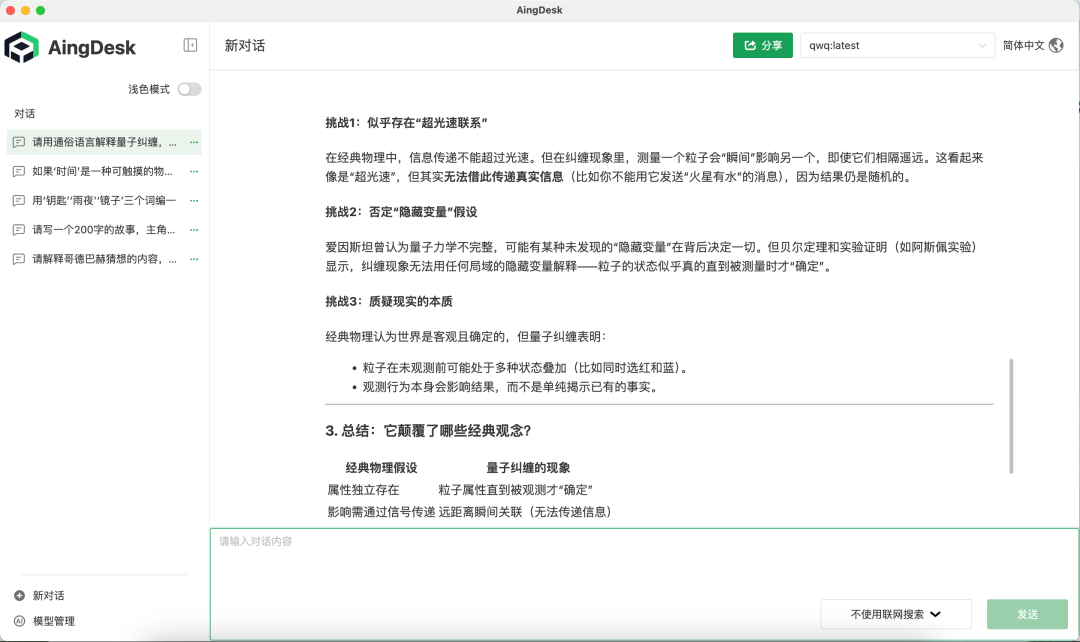Click the chat area vertical scrollbar
The height and width of the screenshot is (642, 1080).
click(x=1011, y=415)
